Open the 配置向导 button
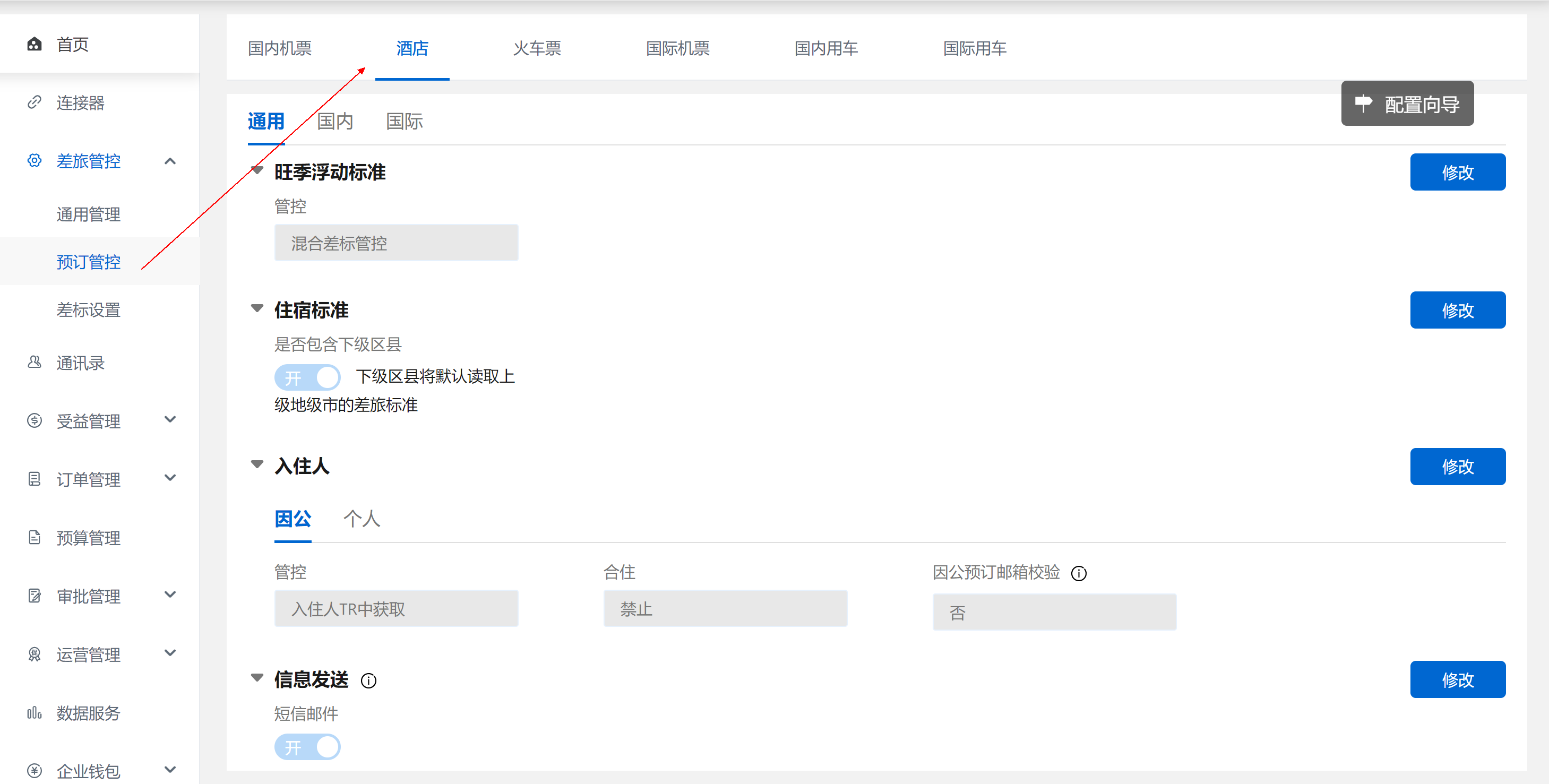The image size is (1549, 784). point(1407,104)
